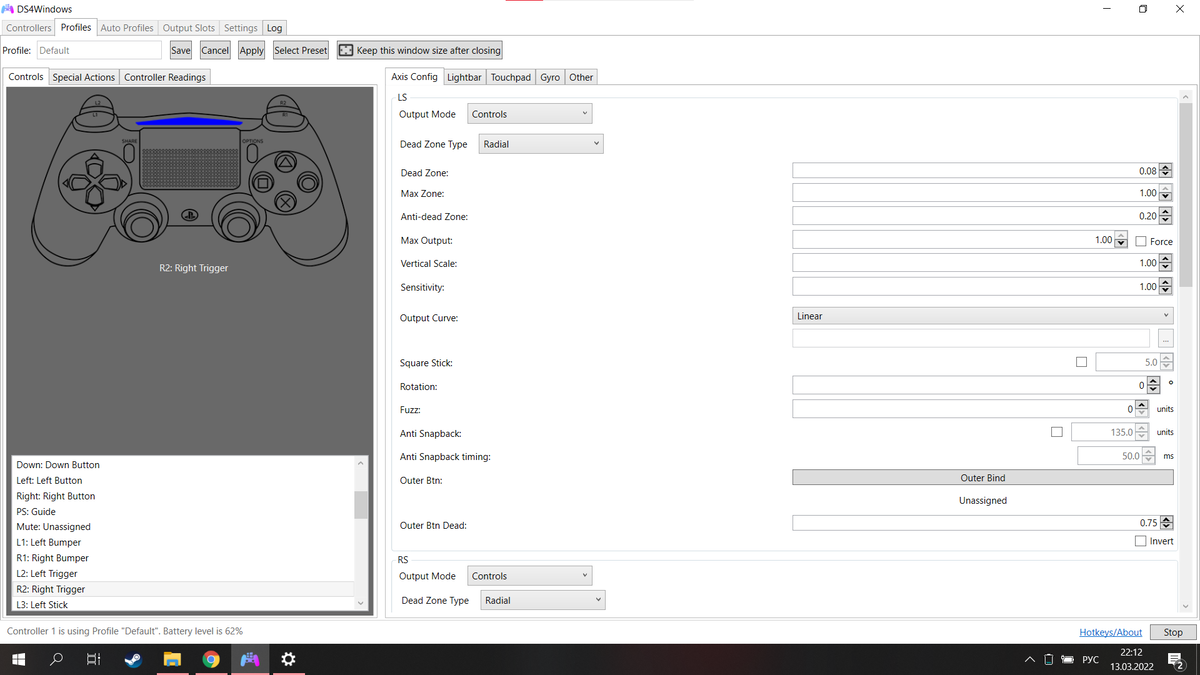The height and width of the screenshot is (675, 1200).
Task: Open RS Output Mode dropdown
Action: (530, 576)
